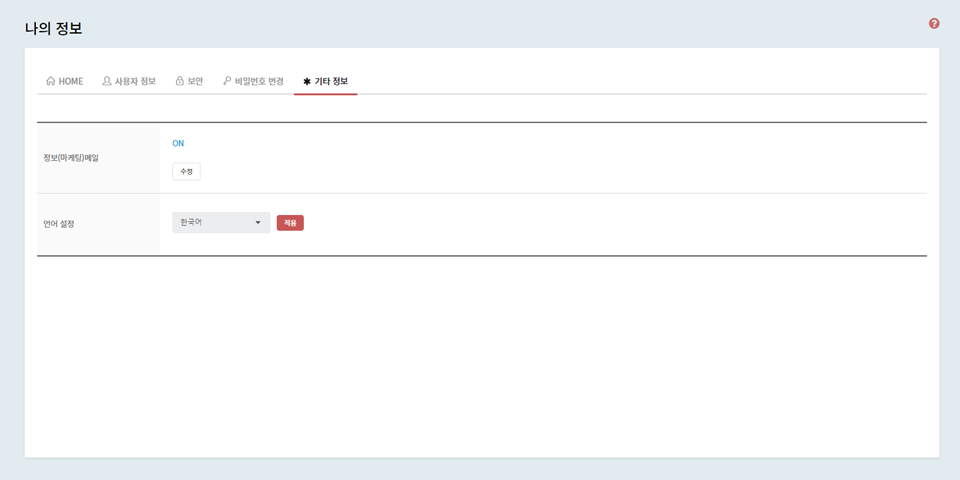Click the blue ON marketing mail status

[178, 143]
